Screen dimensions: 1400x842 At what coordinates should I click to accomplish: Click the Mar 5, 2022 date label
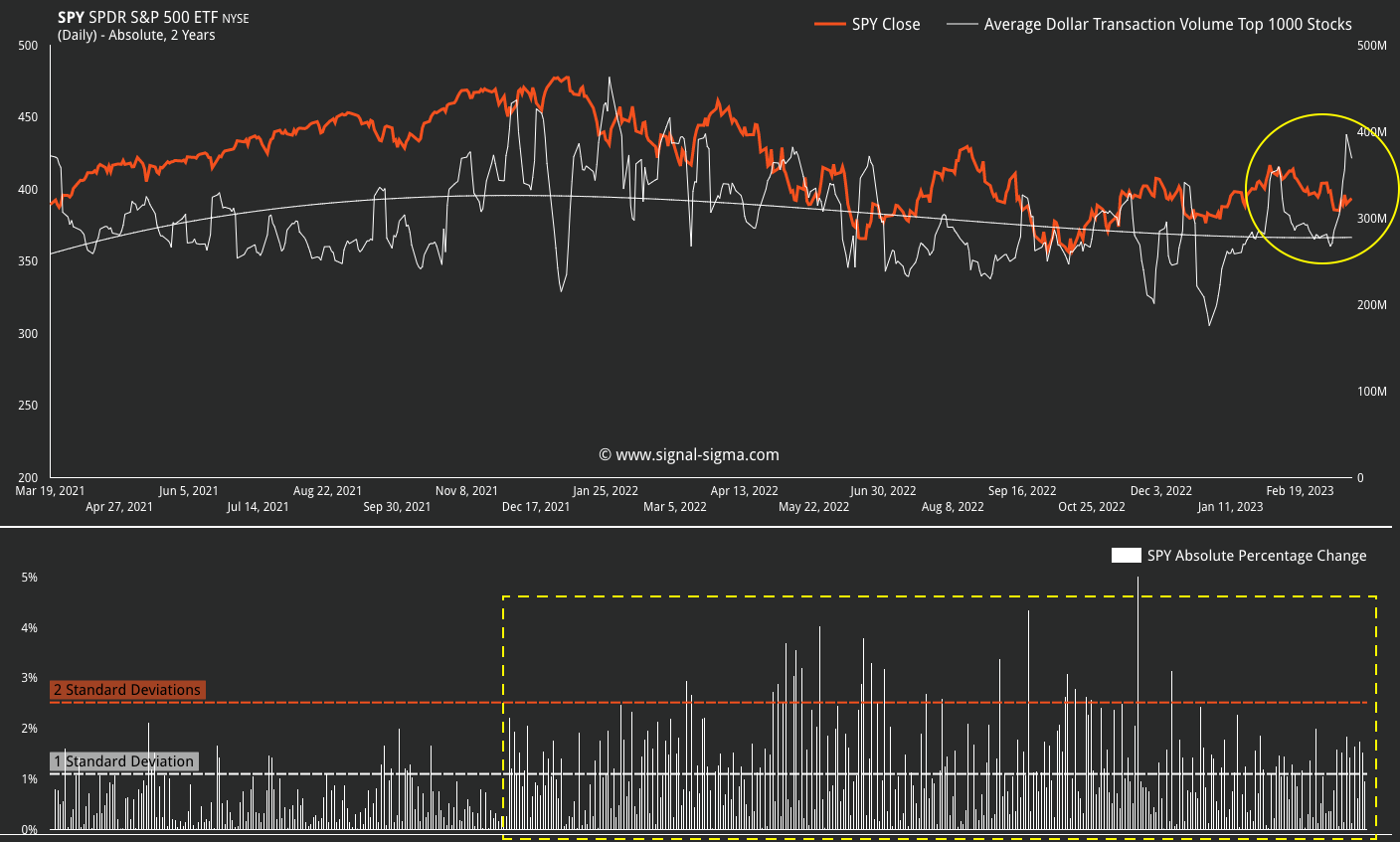pyautogui.click(x=675, y=507)
